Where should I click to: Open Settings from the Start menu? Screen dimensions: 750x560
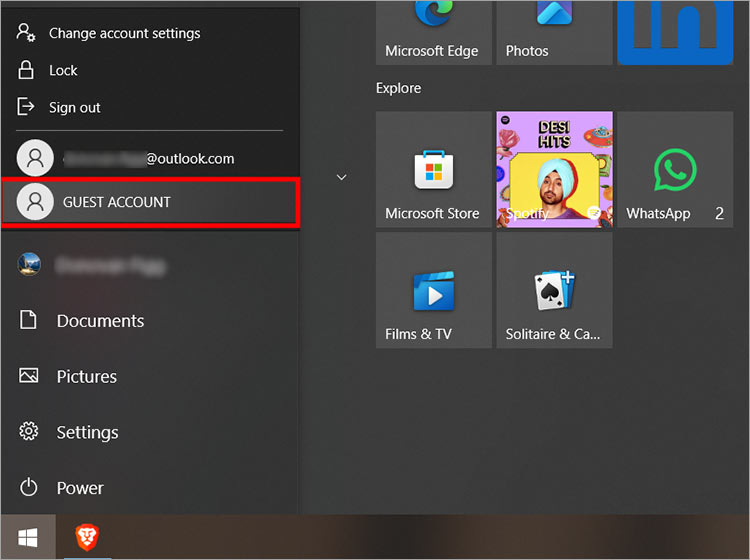click(x=150, y=432)
